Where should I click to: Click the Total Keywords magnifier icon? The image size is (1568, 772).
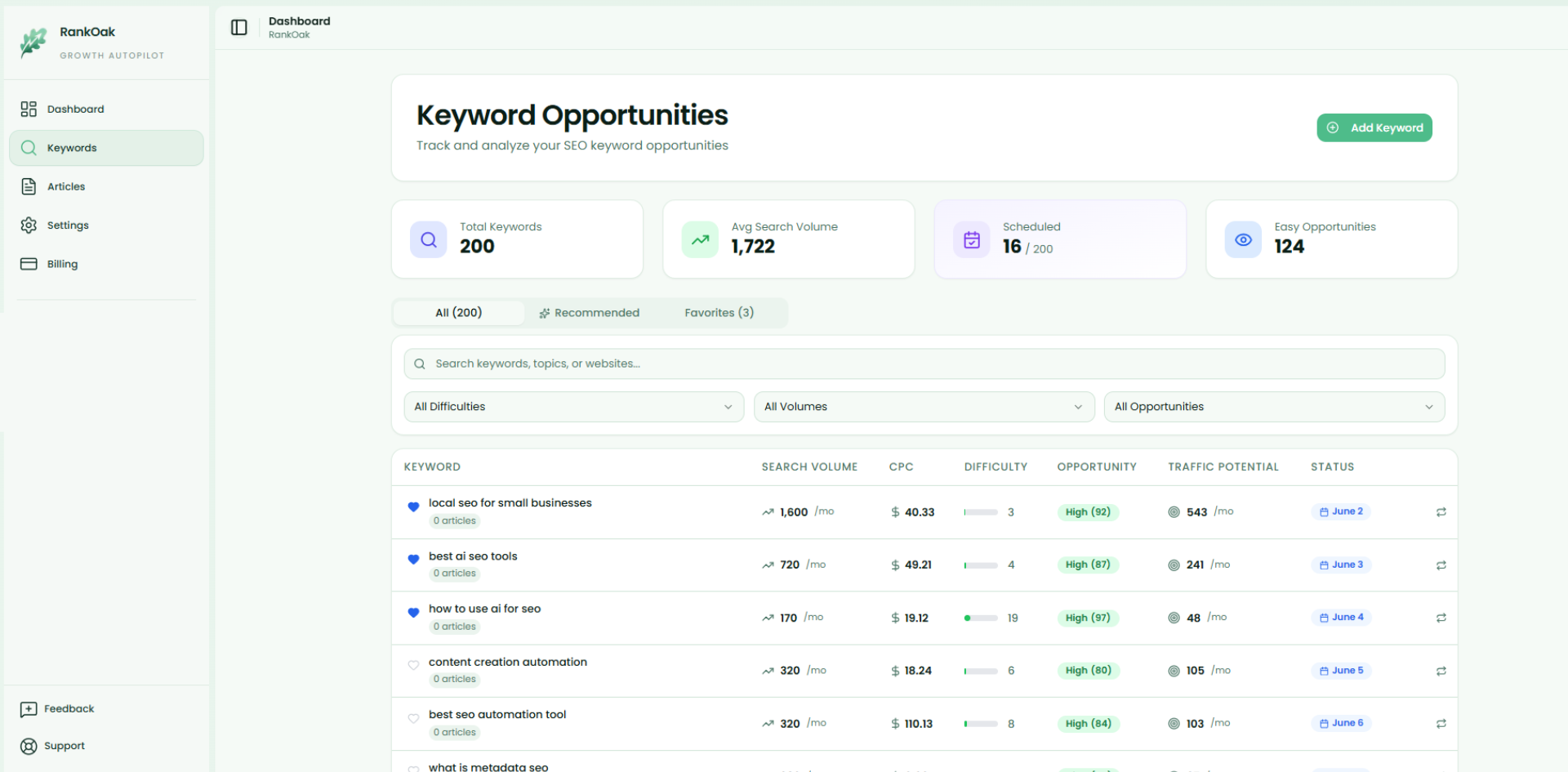coord(428,239)
